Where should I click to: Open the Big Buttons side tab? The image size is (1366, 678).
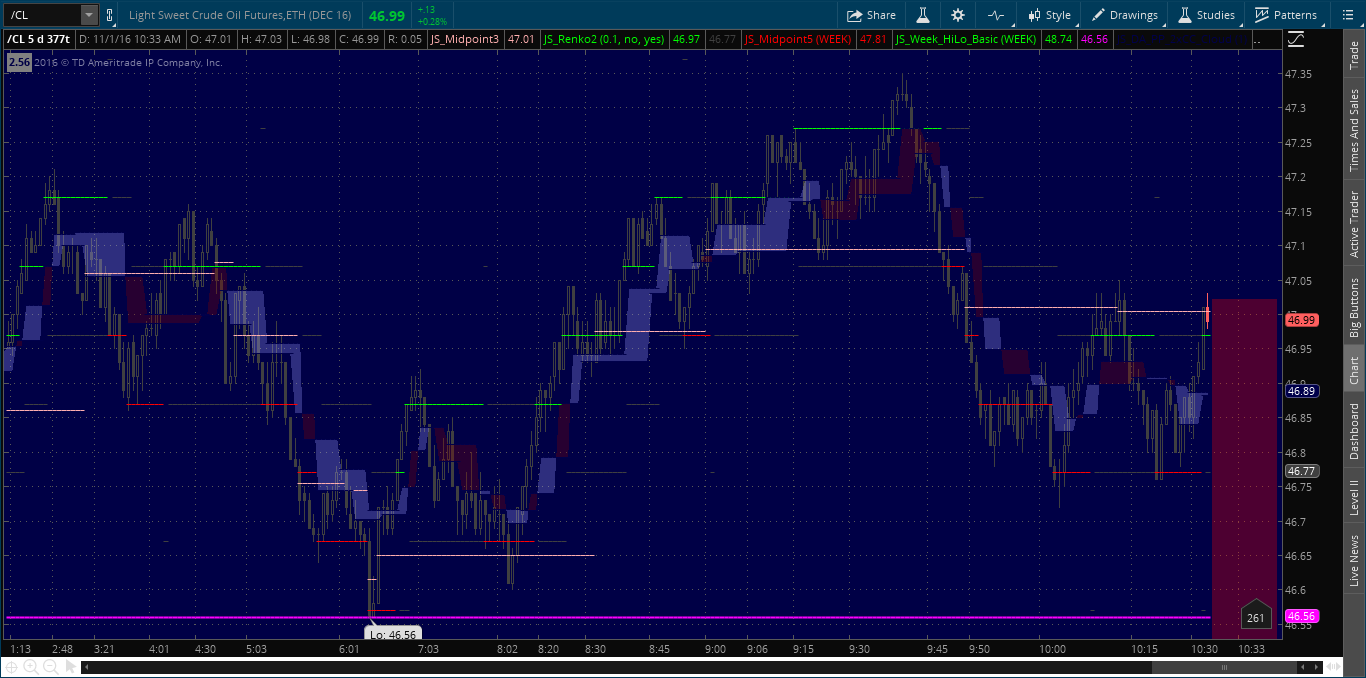1355,306
